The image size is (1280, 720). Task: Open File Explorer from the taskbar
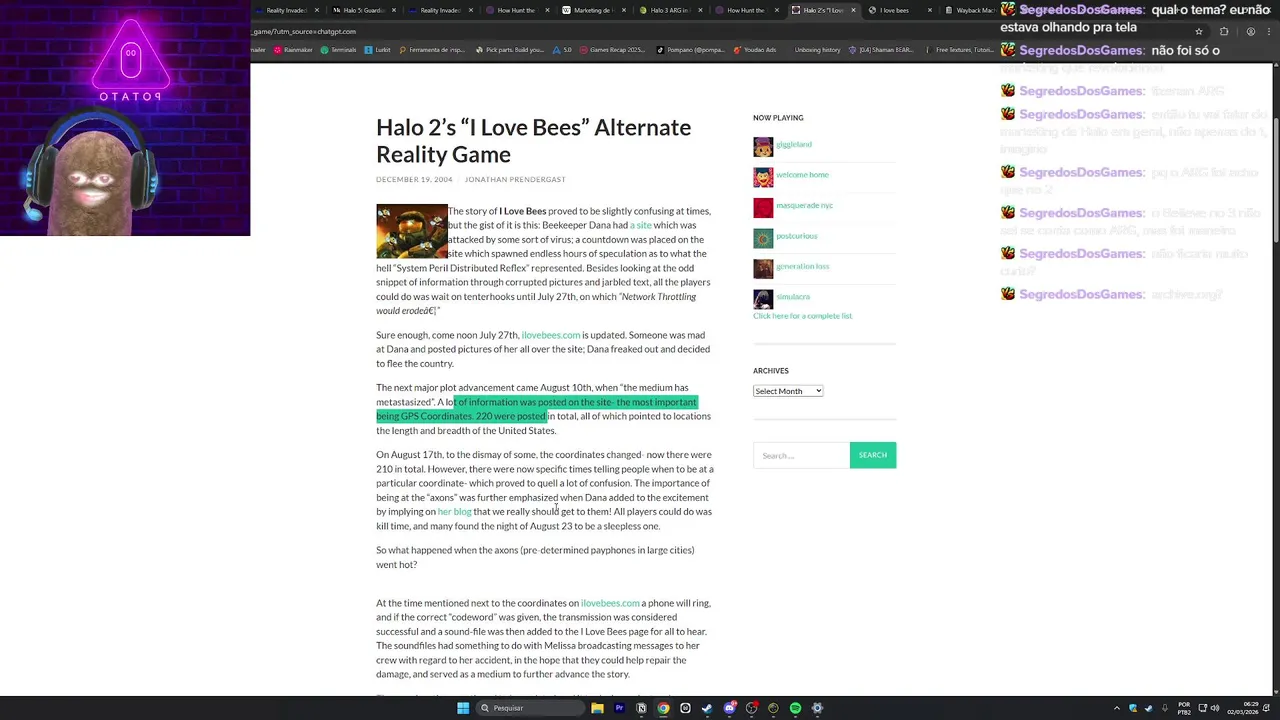coord(597,708)
